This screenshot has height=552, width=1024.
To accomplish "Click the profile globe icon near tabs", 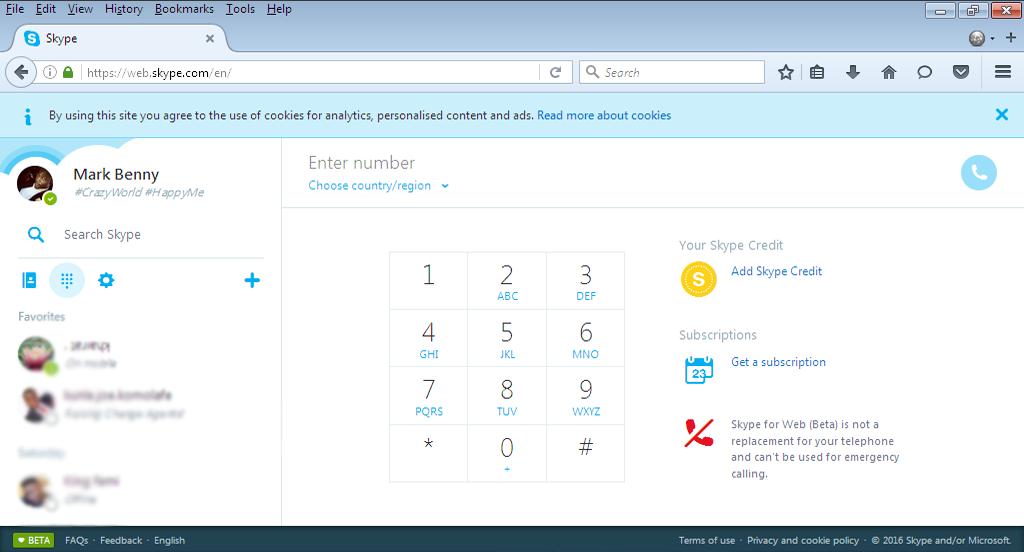I will tap(977, 39).
